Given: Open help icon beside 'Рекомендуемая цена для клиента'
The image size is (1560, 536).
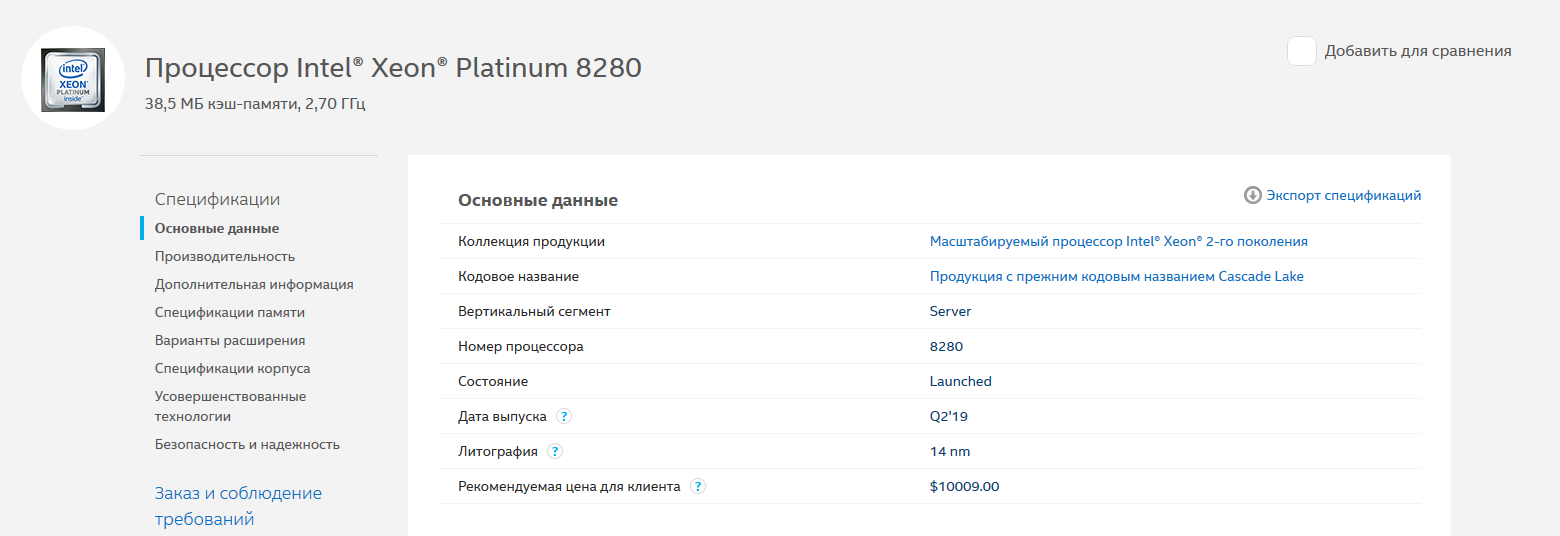Looking at the screenshot, I should coord(698,486).
